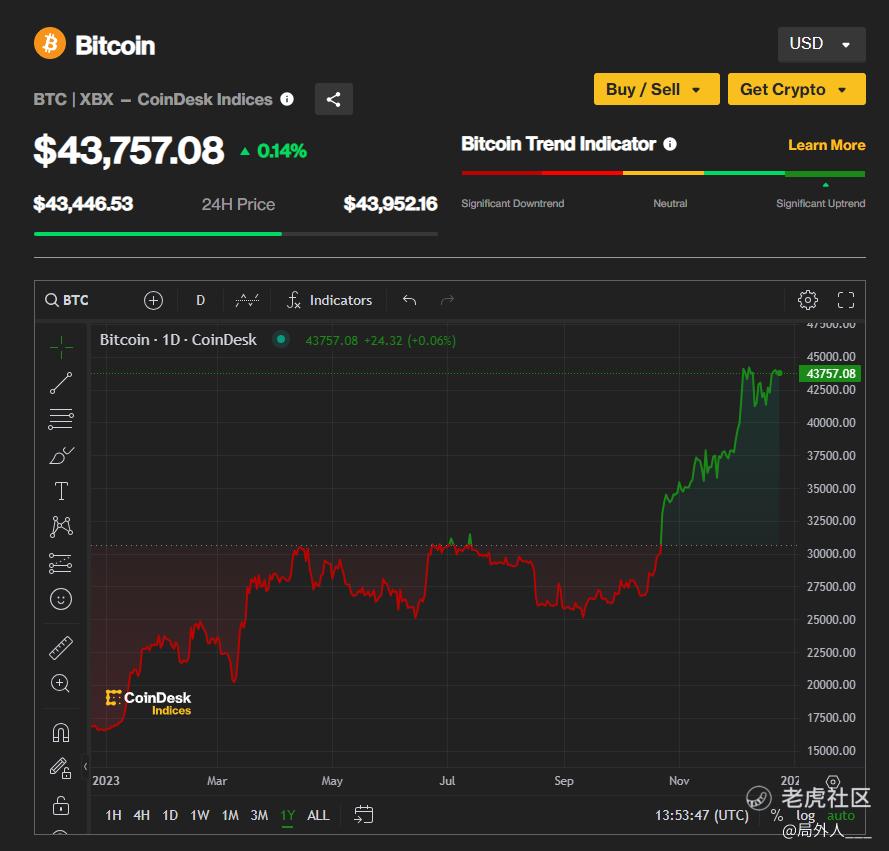Image resolution: width=889 pixels, height=851 pixels.
Task: Select the brush drawing tool
Action: (x=61, y=455)
